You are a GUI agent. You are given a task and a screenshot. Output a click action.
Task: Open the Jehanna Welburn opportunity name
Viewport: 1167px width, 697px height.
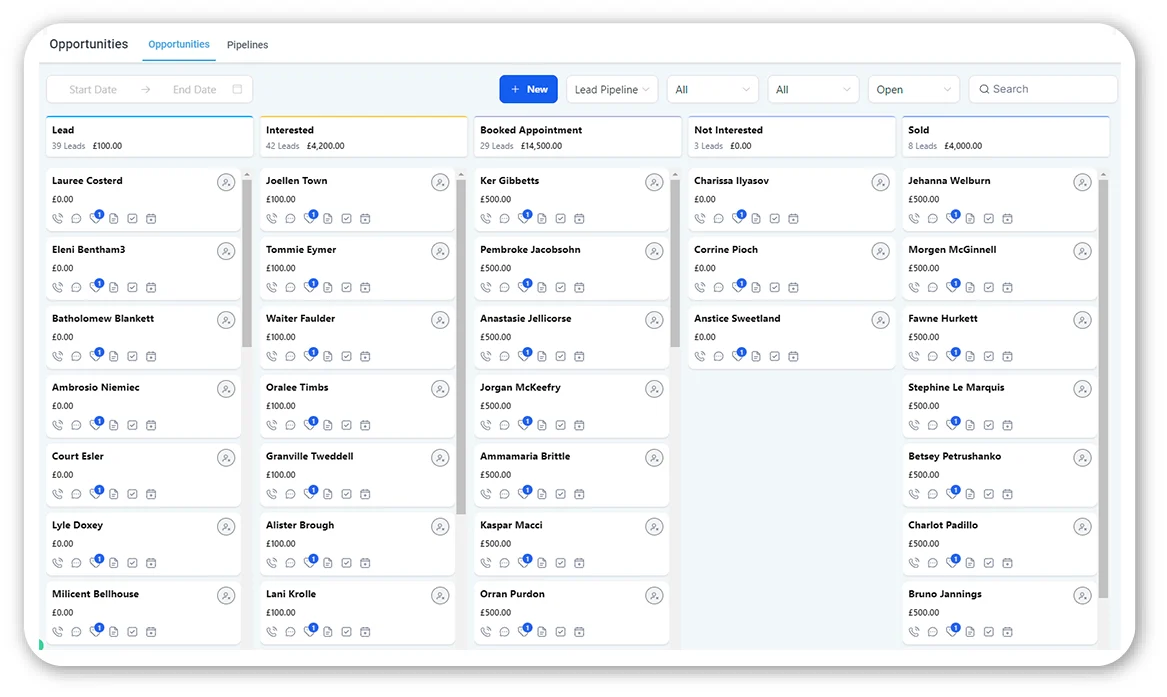[949, 181]
